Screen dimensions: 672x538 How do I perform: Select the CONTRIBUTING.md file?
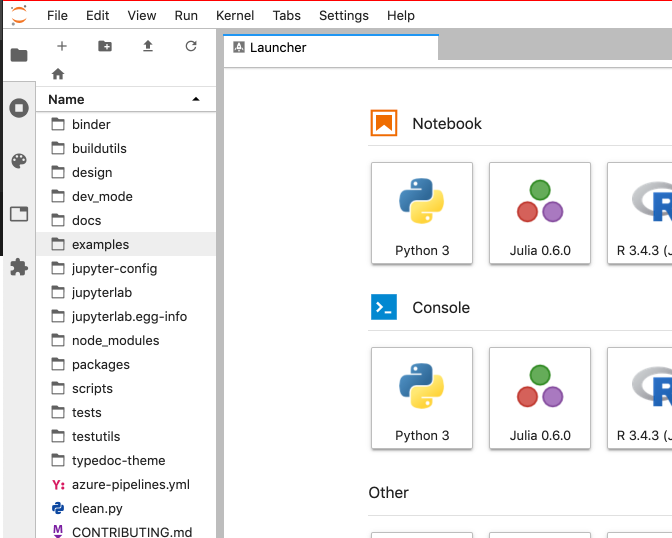point(126,530)
